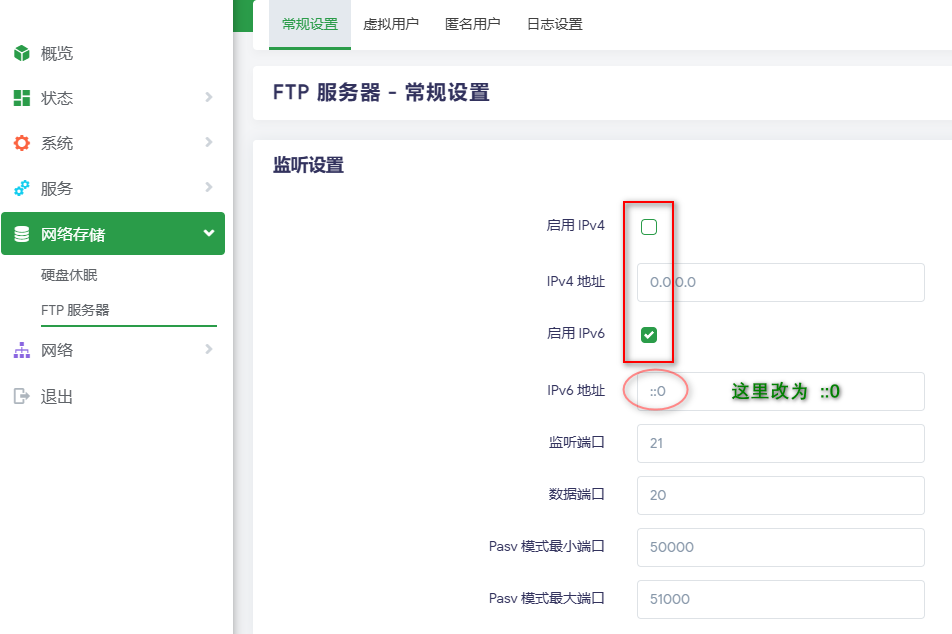Viewport: 952px width, 634px height.
Task: Expand the Status menu chevron
Action: click(x=208, y=97)
